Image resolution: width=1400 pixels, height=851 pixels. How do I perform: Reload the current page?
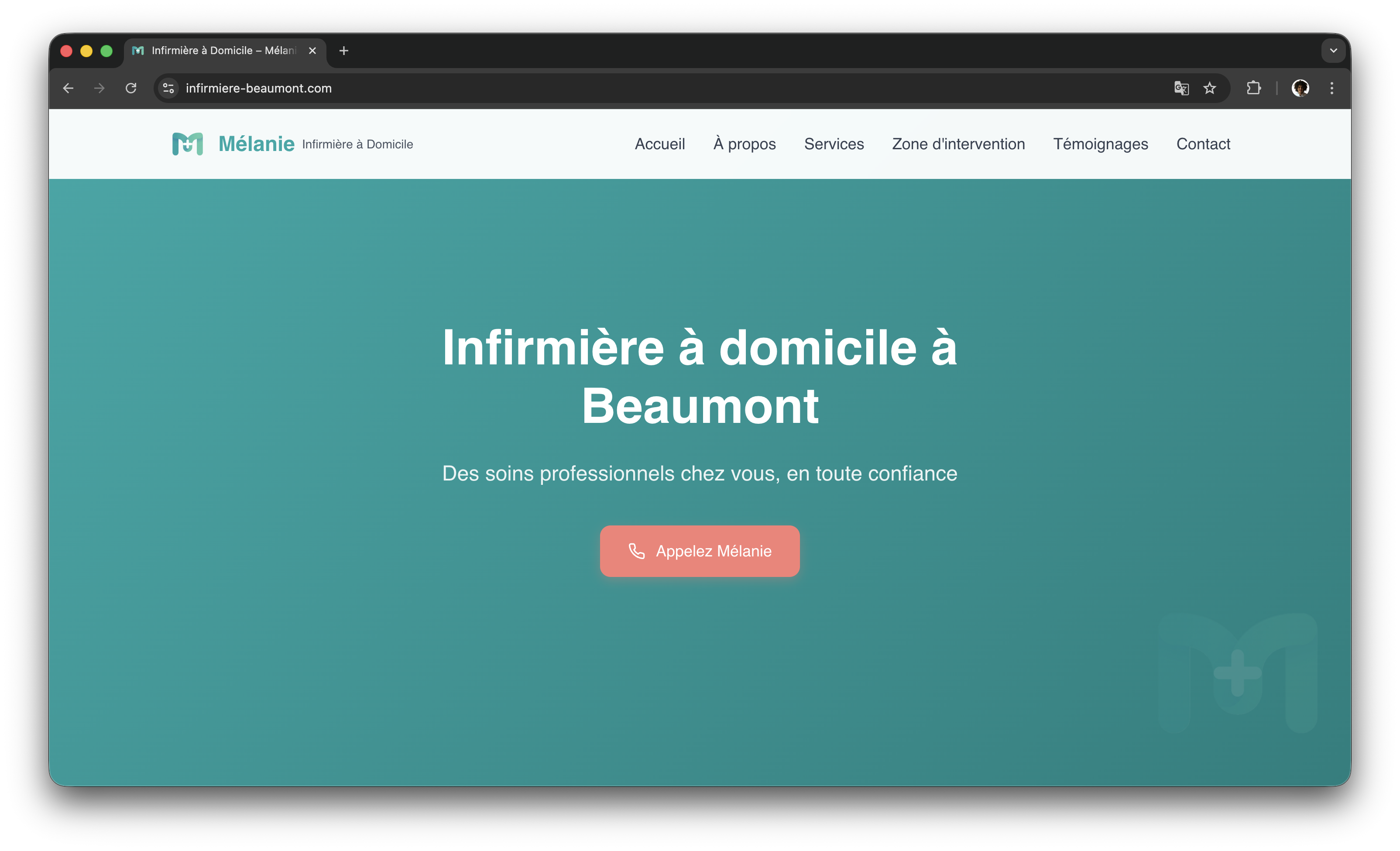click(131, 88)
